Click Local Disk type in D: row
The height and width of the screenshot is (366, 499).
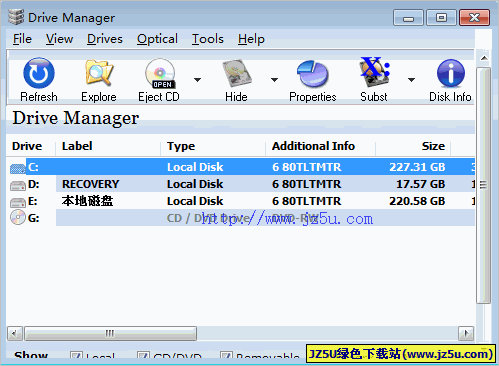click(195, 184)
